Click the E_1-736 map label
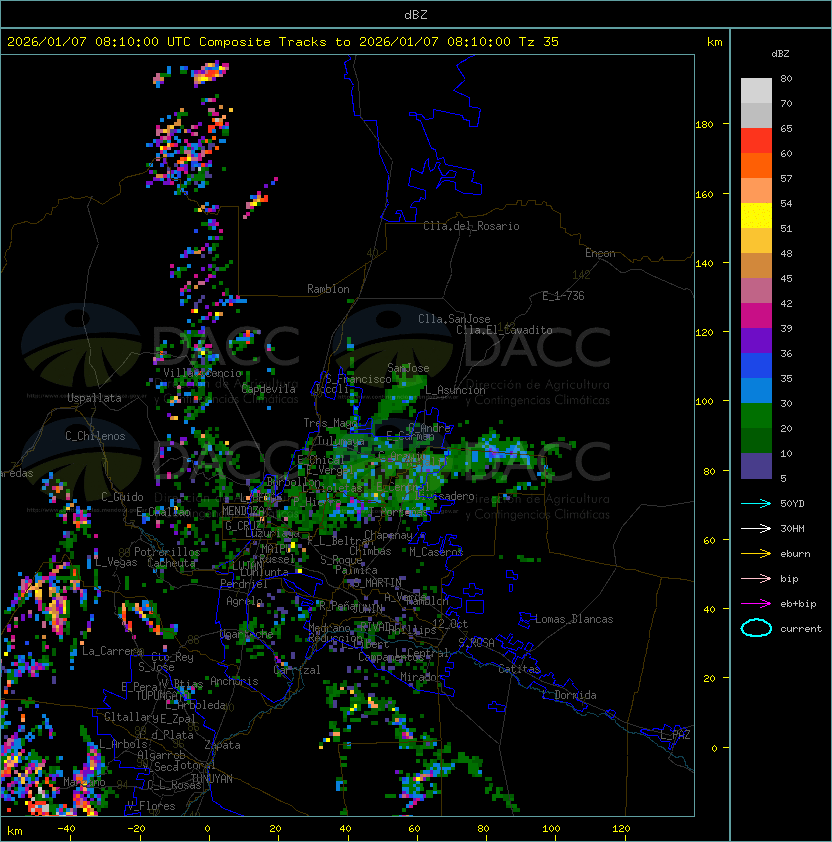The image size is (832, 842). tap(563, 296)
